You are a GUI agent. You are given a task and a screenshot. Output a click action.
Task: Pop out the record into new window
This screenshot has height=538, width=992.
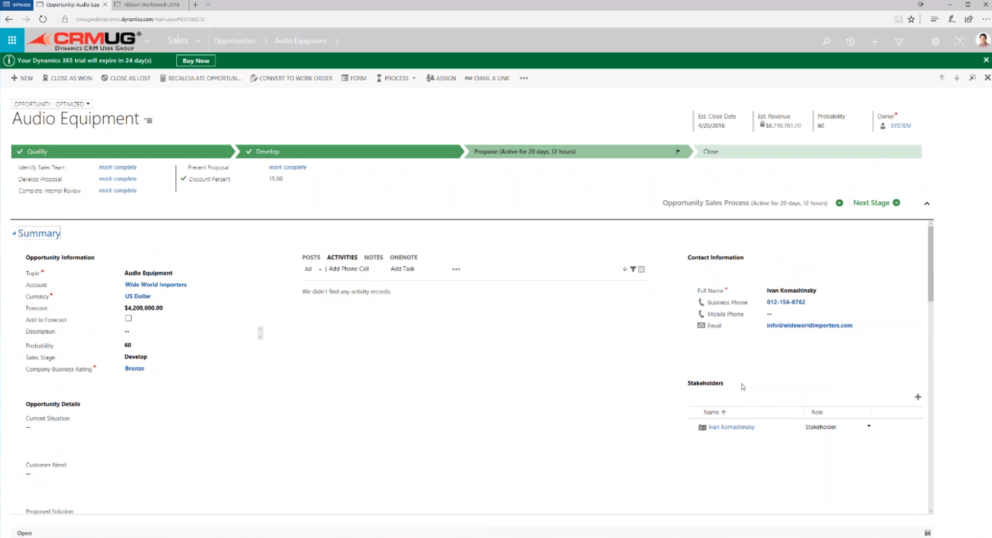pos(972,78)
